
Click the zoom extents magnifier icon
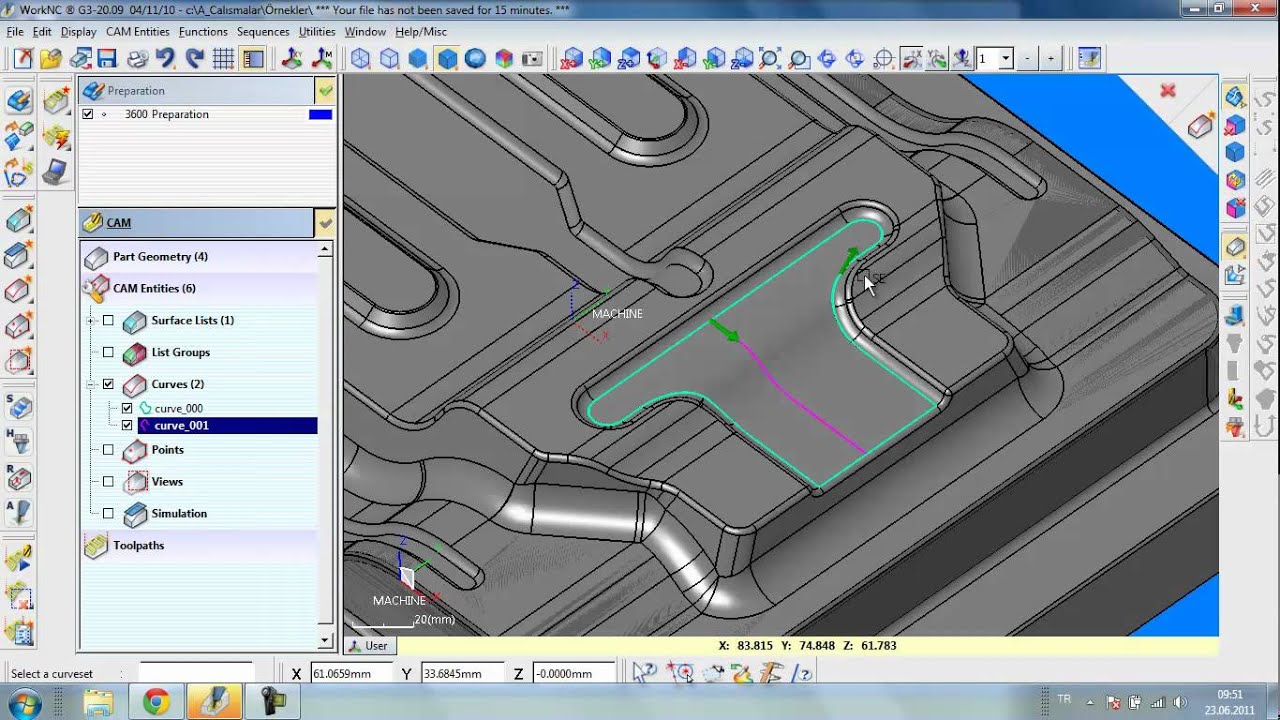(770, 59)
